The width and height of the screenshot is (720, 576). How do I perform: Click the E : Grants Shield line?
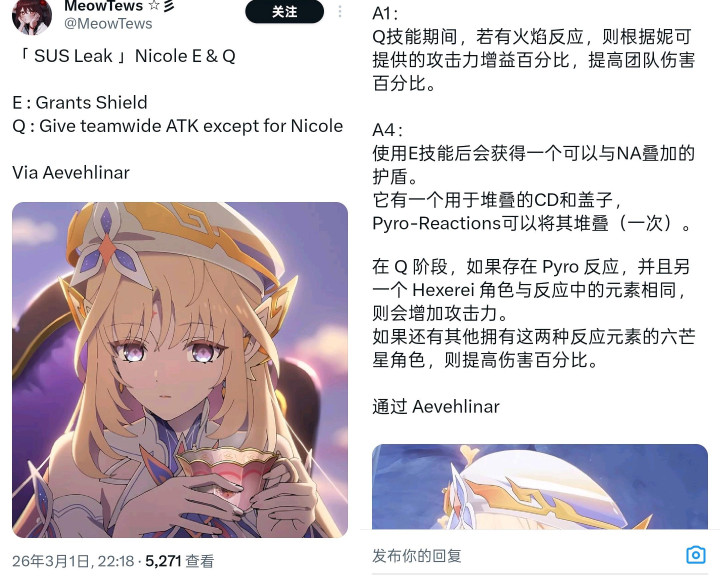coord(80,102)
